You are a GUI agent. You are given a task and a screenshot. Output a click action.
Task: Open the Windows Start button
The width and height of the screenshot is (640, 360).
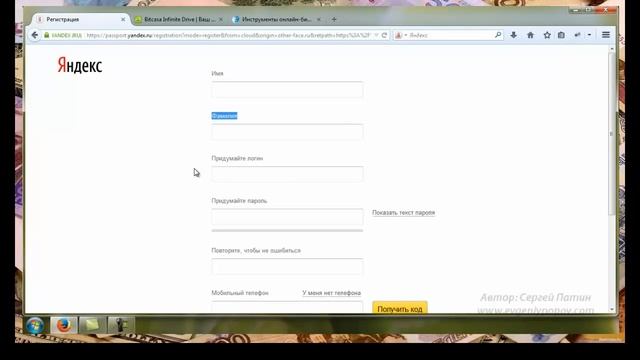coord(35,325)
